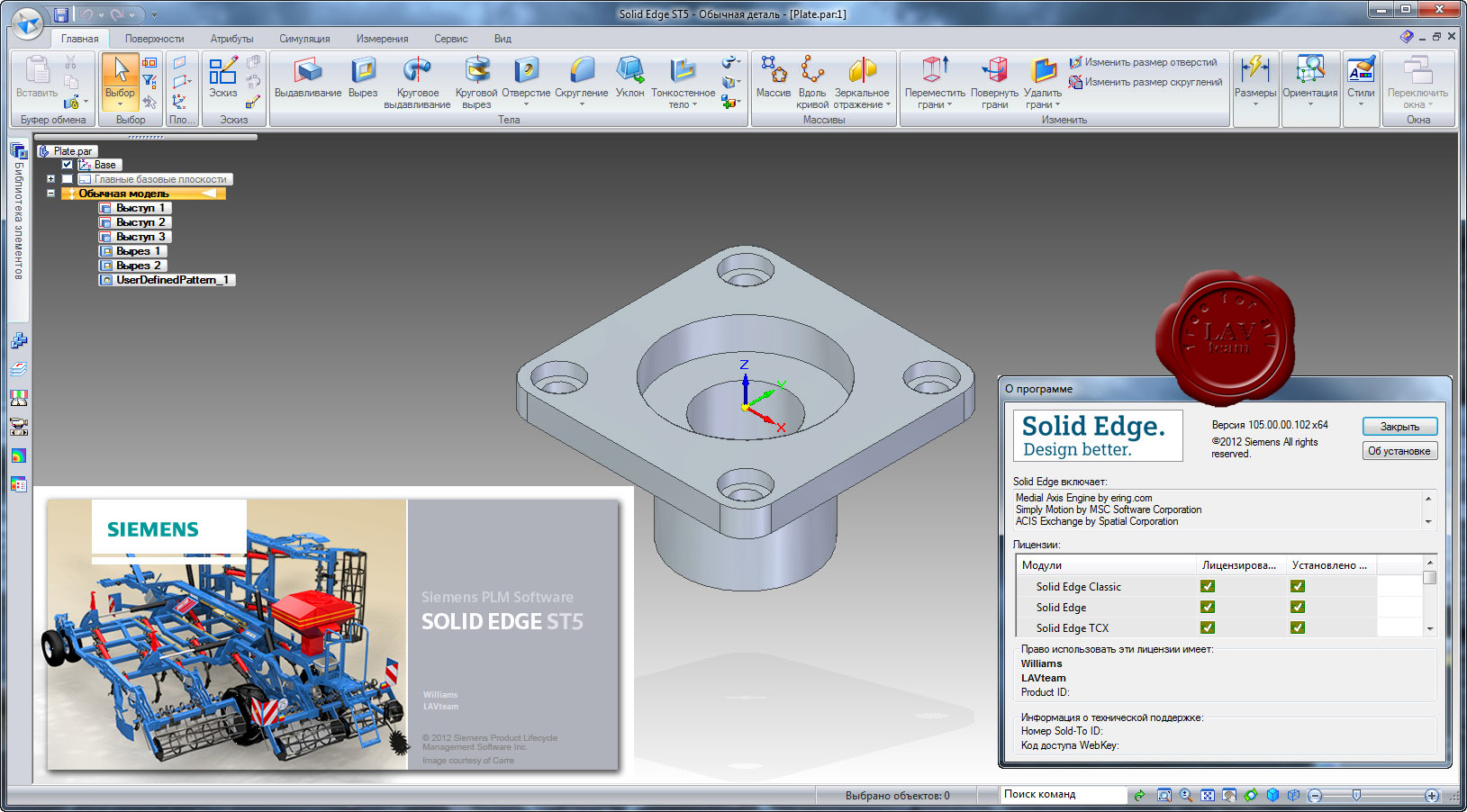Toggle Solid Edge Classic installed checkbox
Screen dimensions: 1467x812
[1298, 586]
